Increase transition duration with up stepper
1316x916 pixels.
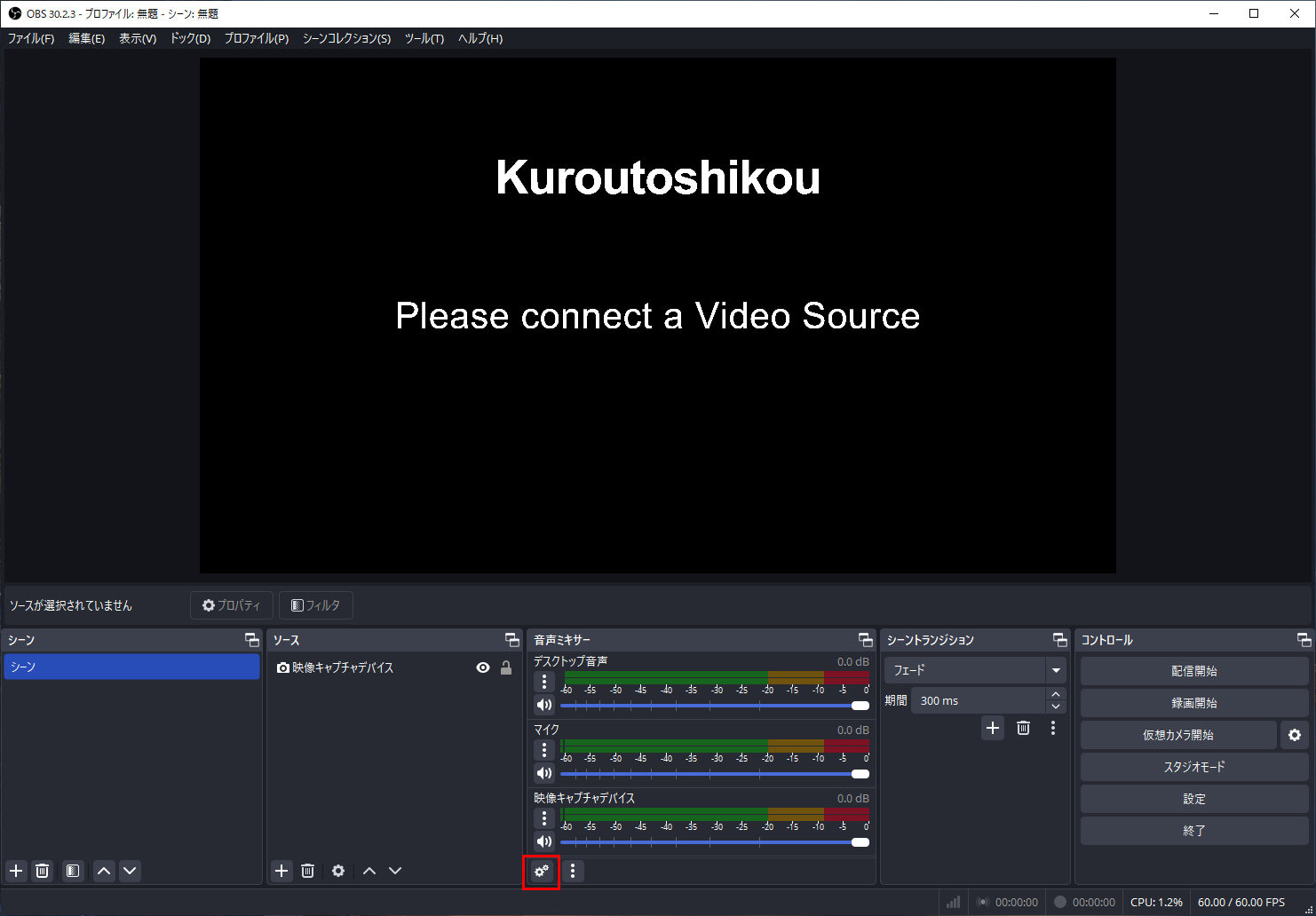pyautogui.click(x=1056, y=694)
